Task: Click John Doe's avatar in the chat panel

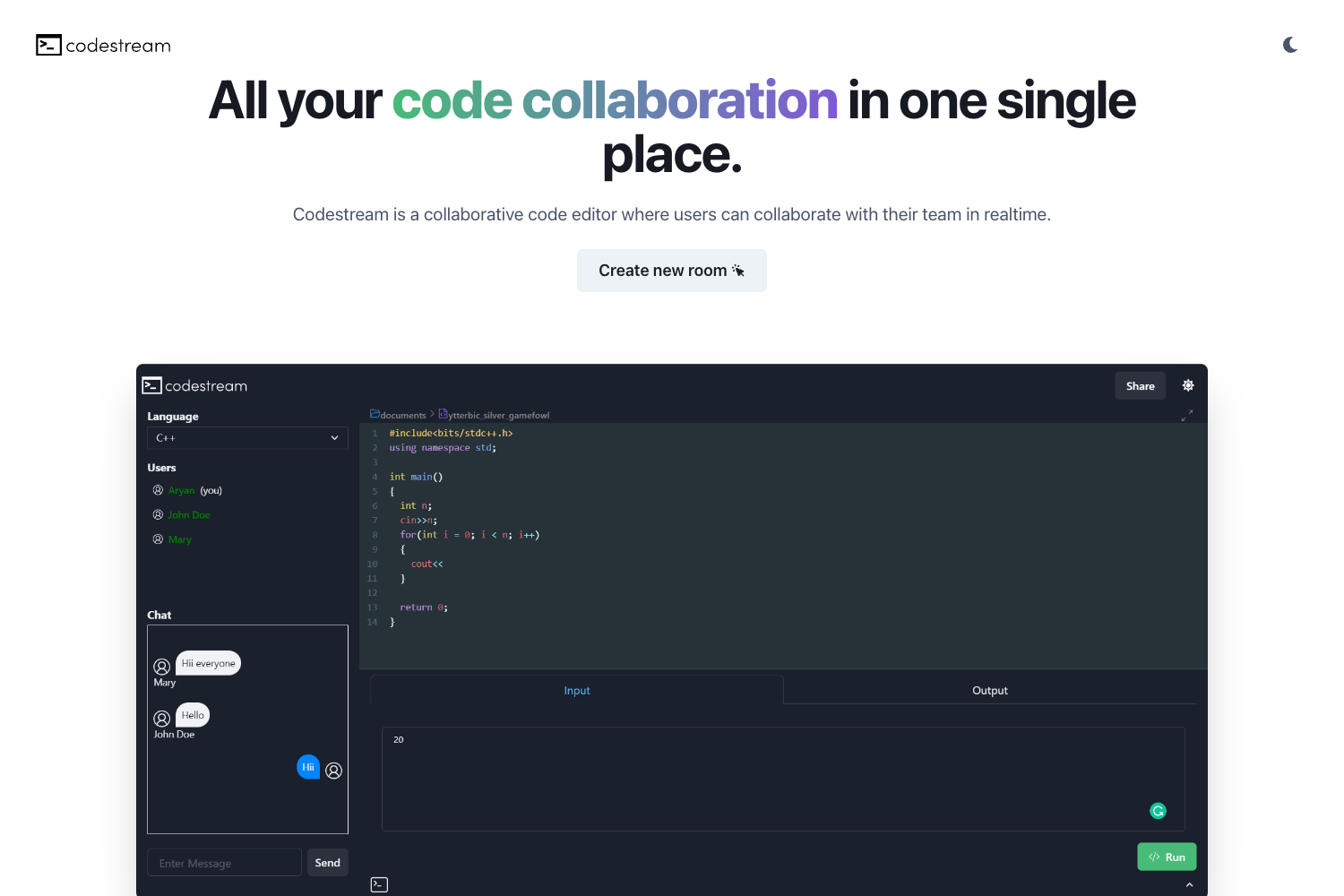Action: [162, 718]
